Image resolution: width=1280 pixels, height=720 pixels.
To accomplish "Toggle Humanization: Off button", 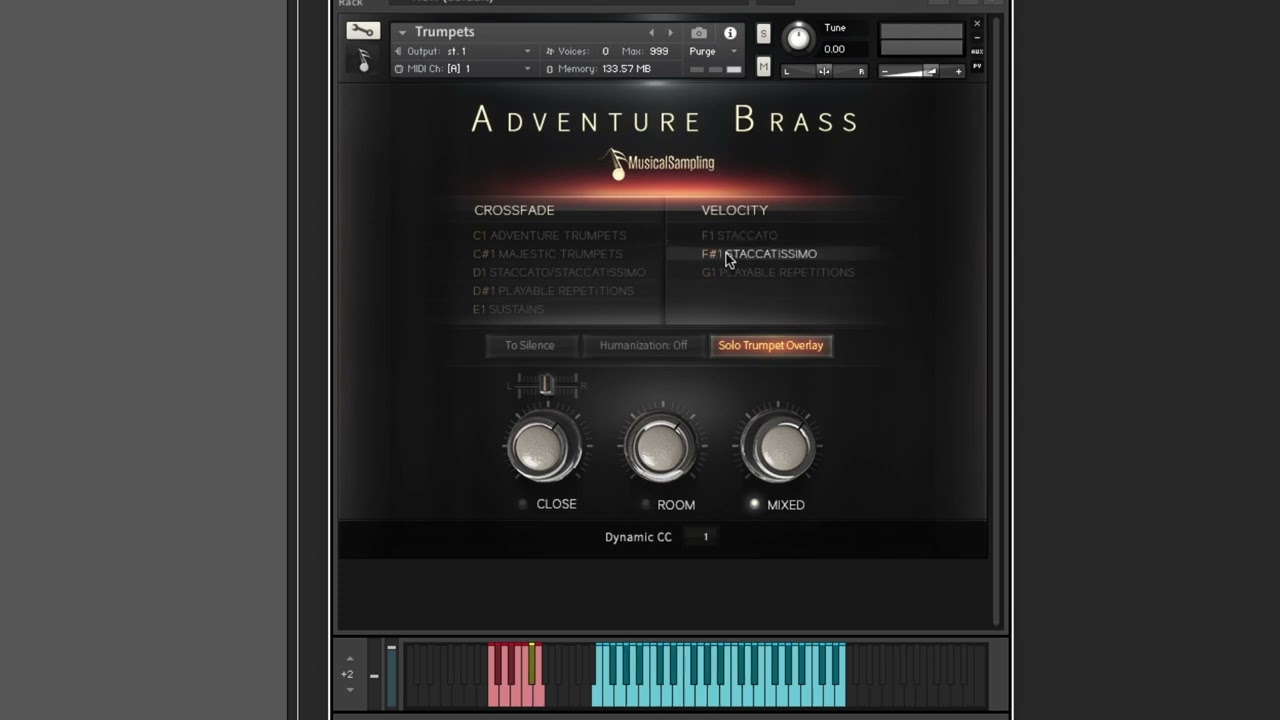I will point(643,346).
